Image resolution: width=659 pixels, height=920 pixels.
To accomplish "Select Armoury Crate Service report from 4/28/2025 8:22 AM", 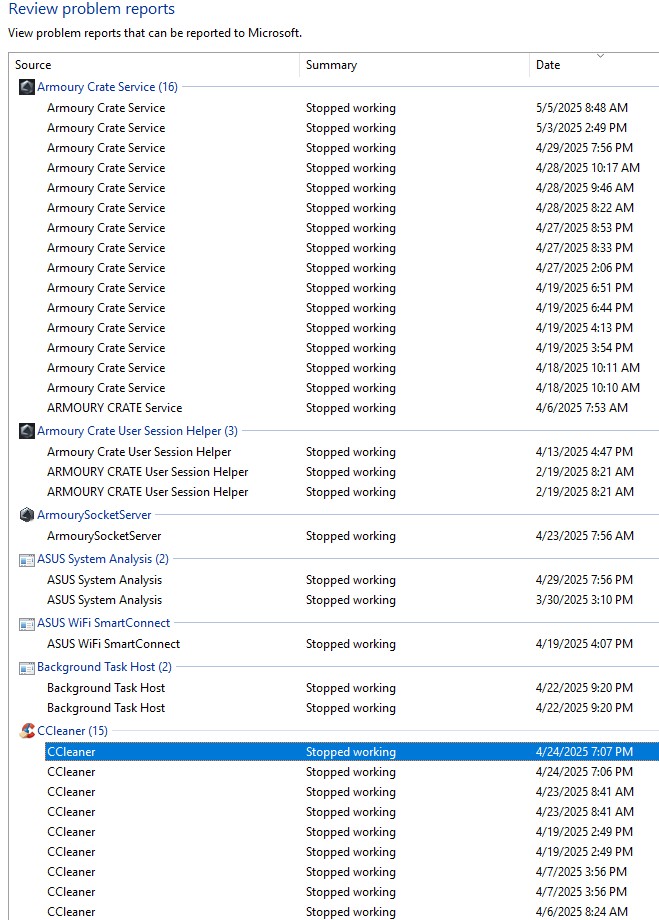I will click(352, 208).
